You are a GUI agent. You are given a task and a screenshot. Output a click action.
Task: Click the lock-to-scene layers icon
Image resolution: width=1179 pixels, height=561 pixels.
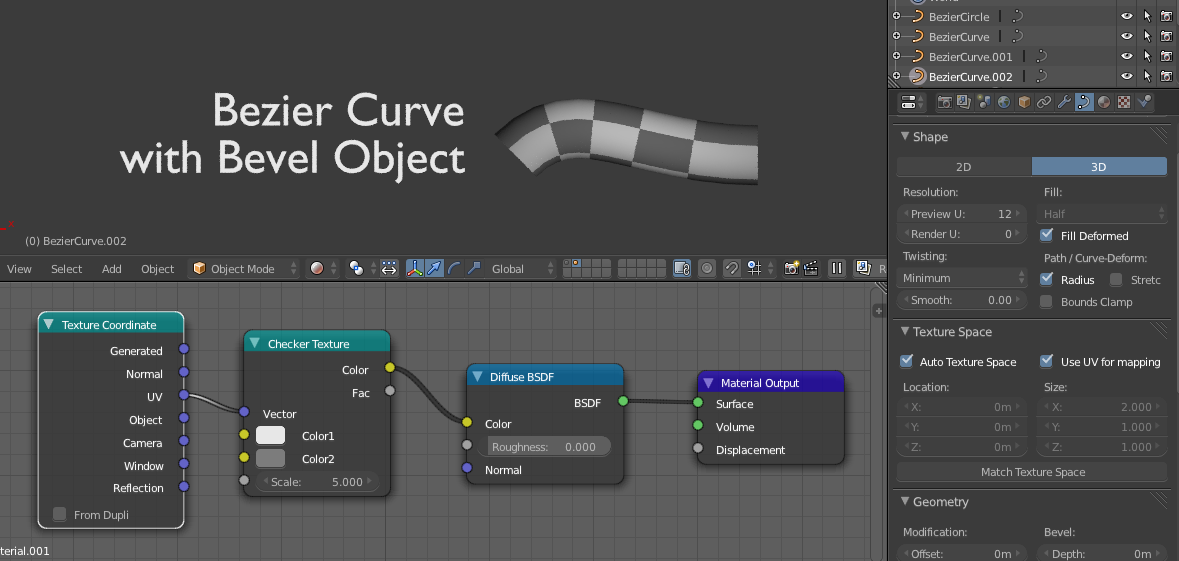(x=682, y=268)
